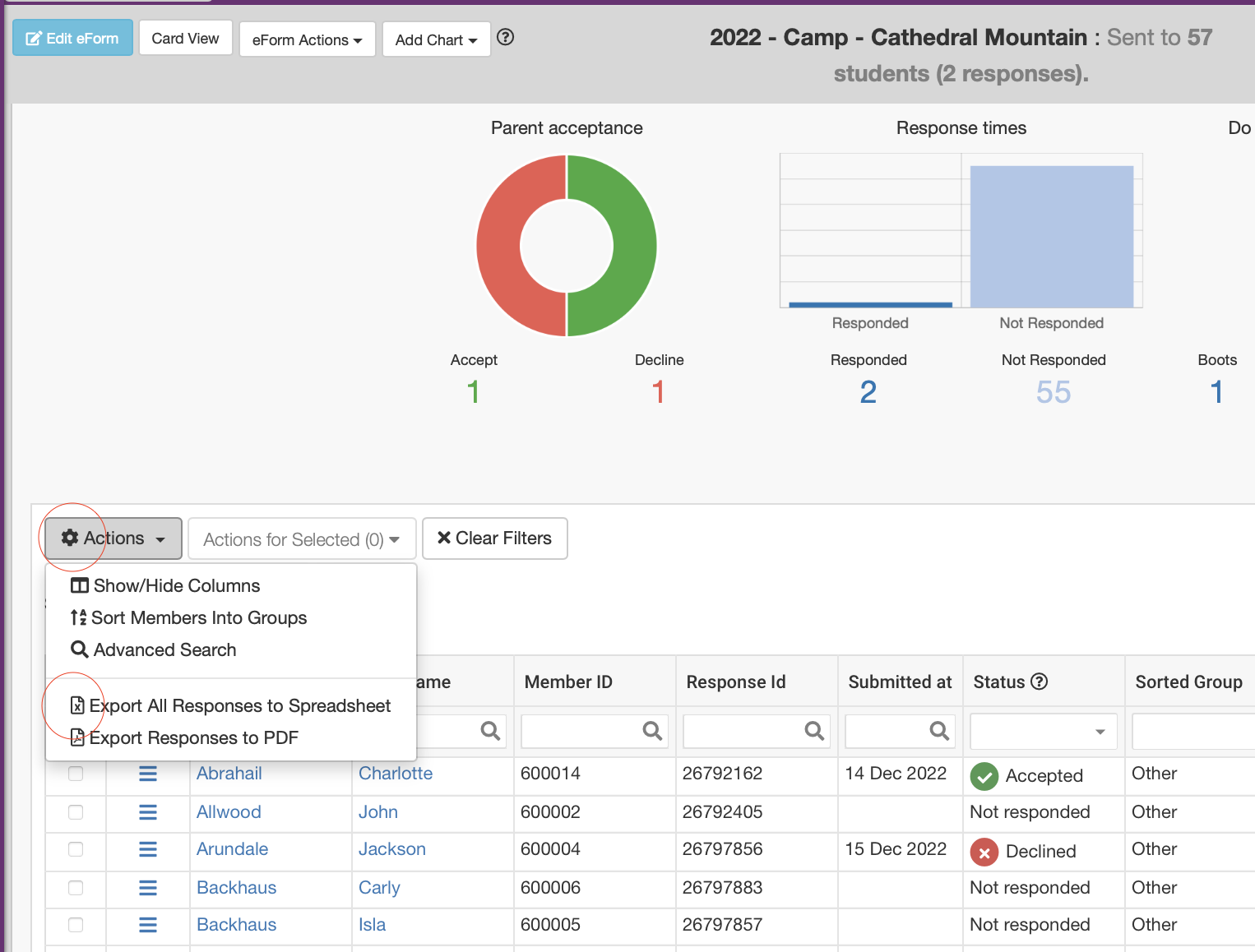Open the row menu icon for Arundale
Viewport: 1255px width, 952px height.
pyautogui.click(x=148, y=849)
